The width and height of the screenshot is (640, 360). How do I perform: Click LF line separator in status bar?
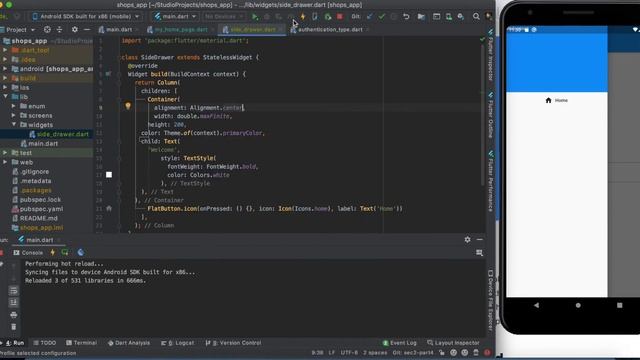tap(331, 353)
